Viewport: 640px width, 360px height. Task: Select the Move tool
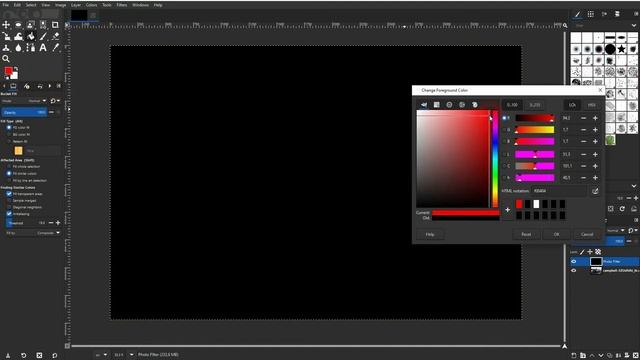[x=6, y=25]
